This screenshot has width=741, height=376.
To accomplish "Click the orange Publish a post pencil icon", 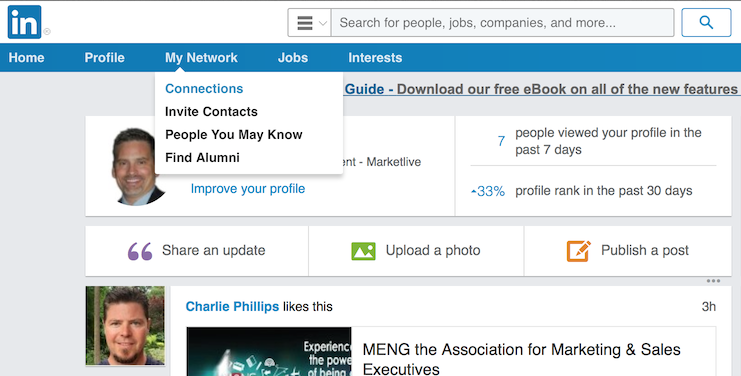I will (579, 250).
